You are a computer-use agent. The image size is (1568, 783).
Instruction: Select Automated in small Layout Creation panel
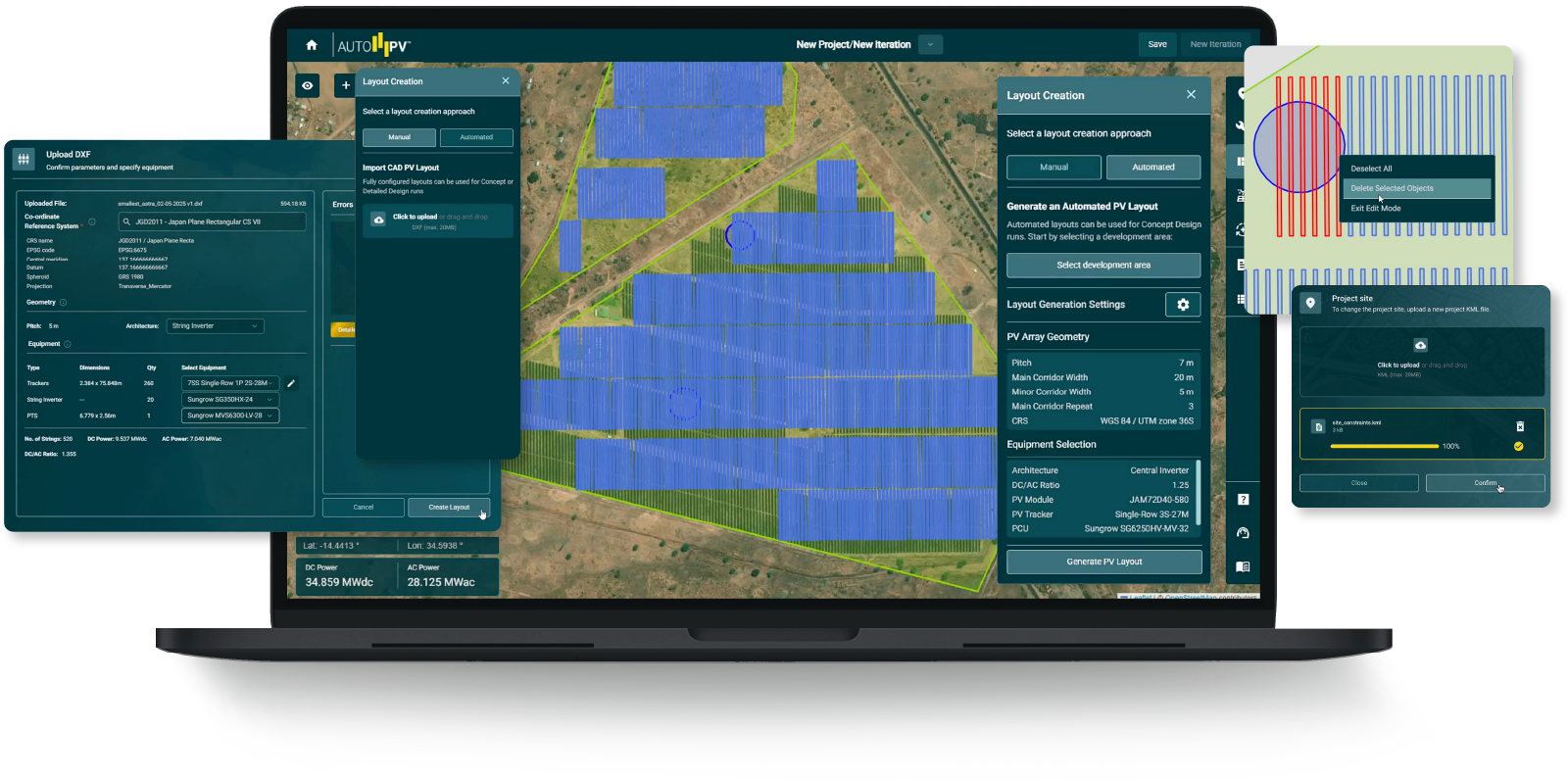tap(476, 137)
